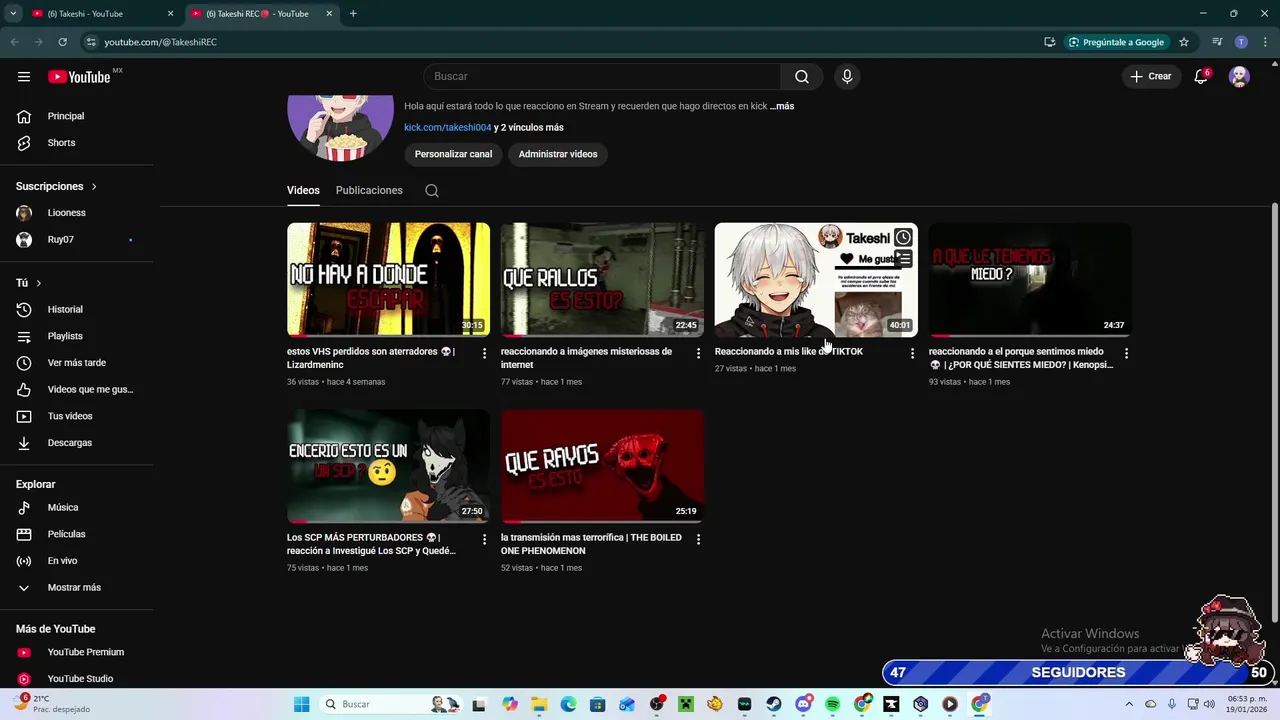Open Steam from the taskbar
This screenshot has width=1280, height=720.
coord(774,704)
